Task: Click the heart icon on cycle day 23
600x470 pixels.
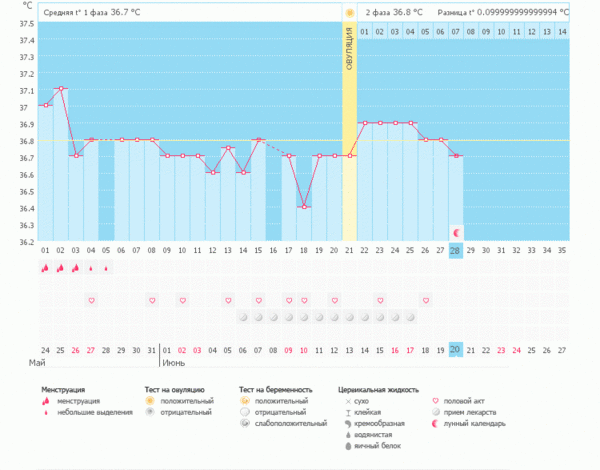Action: (380, 300)
